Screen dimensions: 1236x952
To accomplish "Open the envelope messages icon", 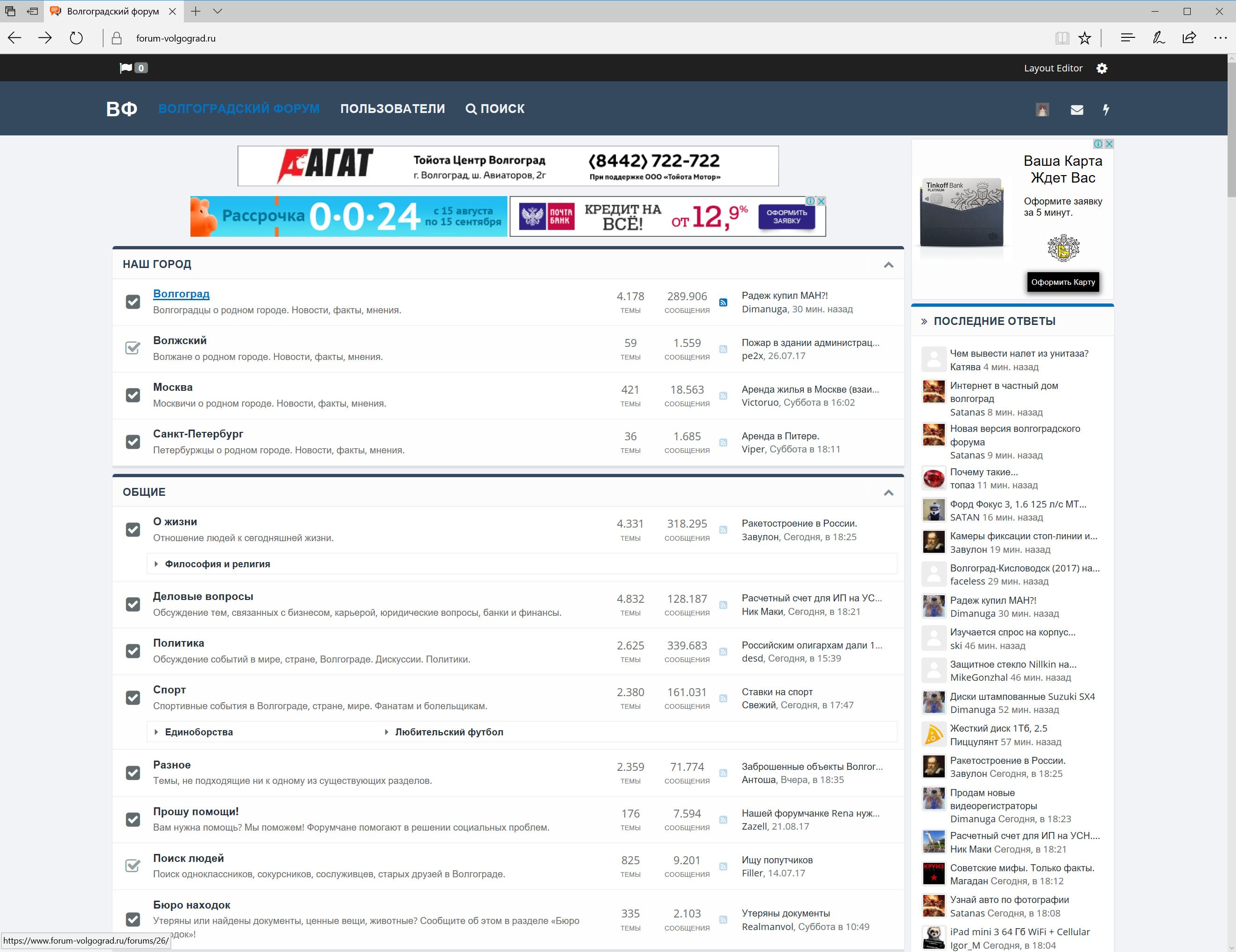I will coord(1076,110).
